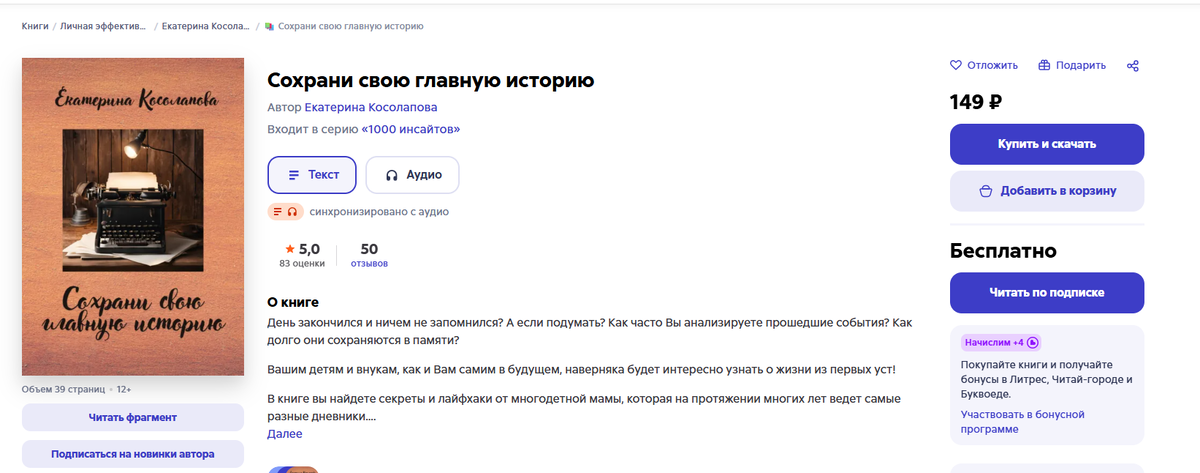The width and height of the screenshot is (1200, 473).
Task: Open Участвовать в бонусной программе link
Action: (1023, 421)
